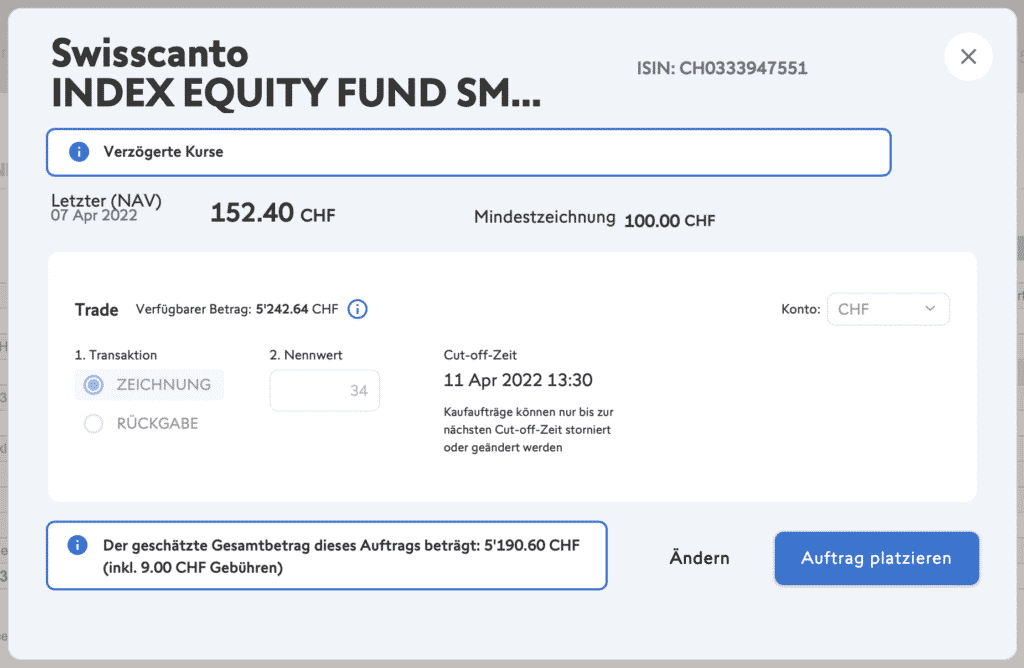Click the 07 Apr 2022 NAV date
This screenshot has height=668, width=1024.
(x=94, y=215)
